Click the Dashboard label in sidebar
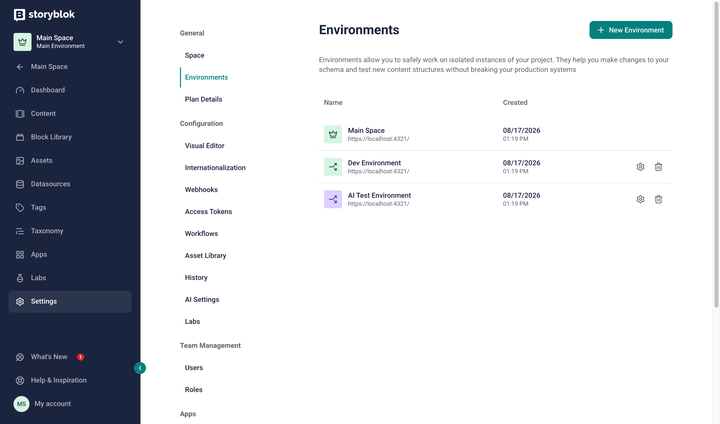 (x=48, y=90)
